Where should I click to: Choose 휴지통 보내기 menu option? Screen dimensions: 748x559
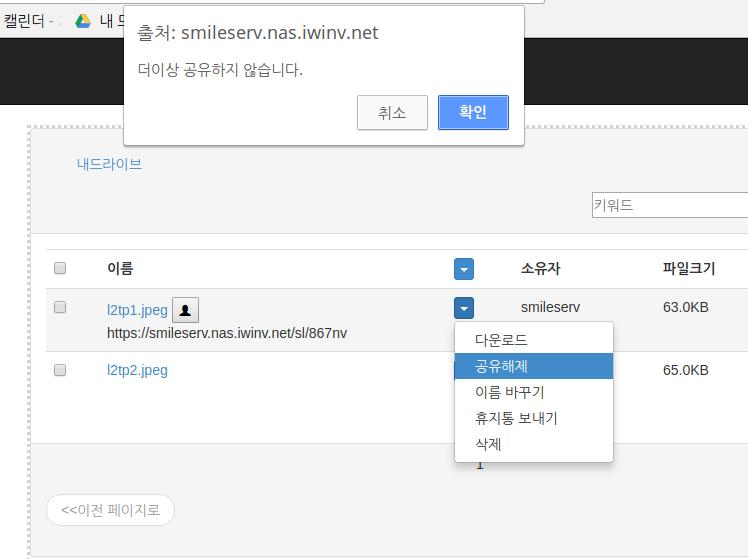[516, 418]
